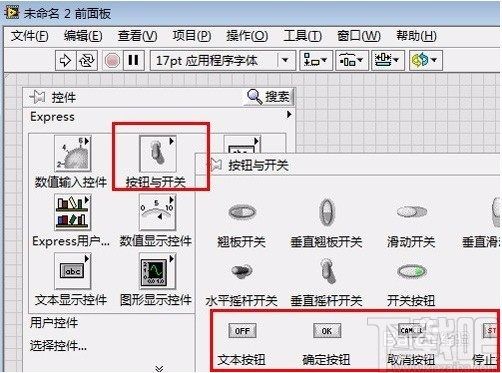Open the 文本显示控件 abc icon

pos(72,271)
